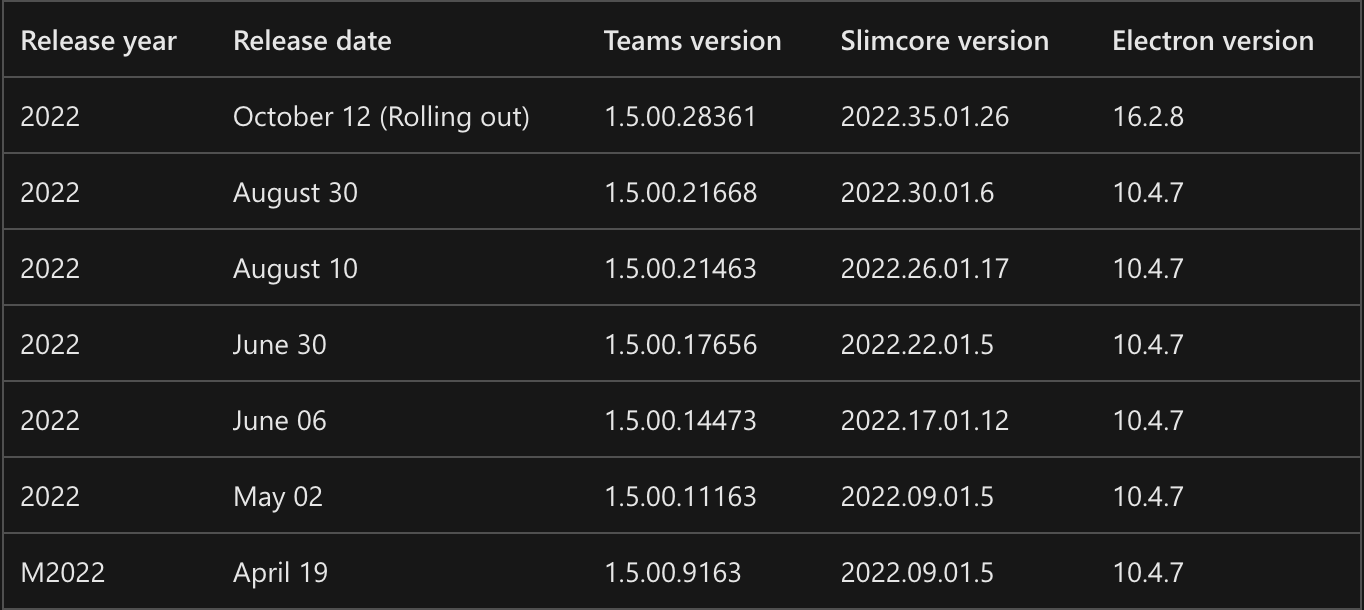
Task: Click Teams version 1.5.00.21668
Action: click(x=680, y=193)
